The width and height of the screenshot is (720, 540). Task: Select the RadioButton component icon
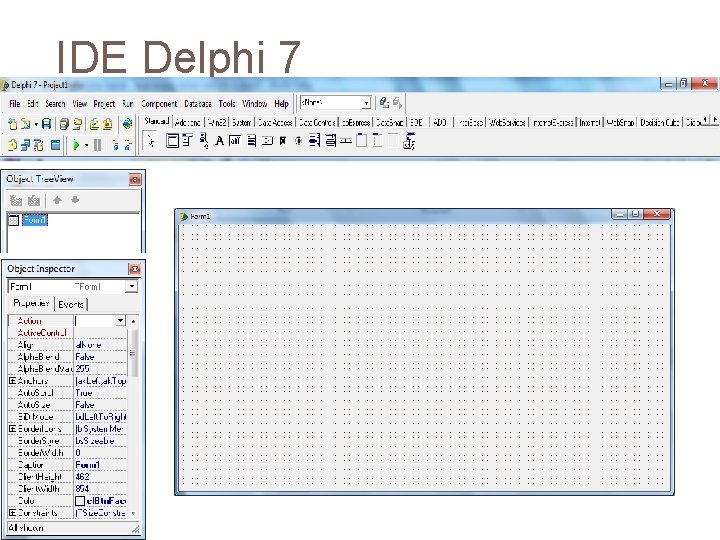coord(298,141)
